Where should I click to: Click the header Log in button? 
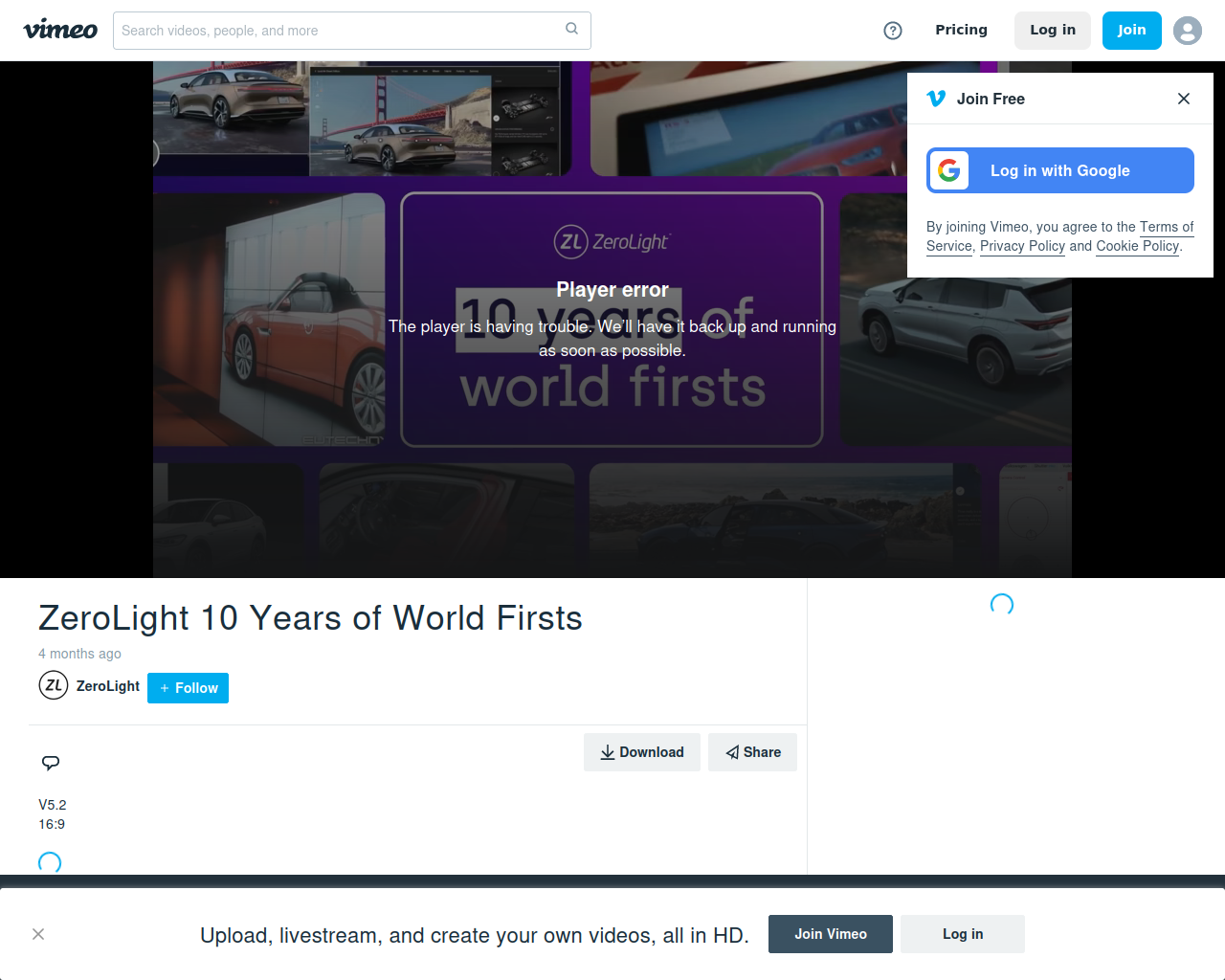[x=1053, y=31]
